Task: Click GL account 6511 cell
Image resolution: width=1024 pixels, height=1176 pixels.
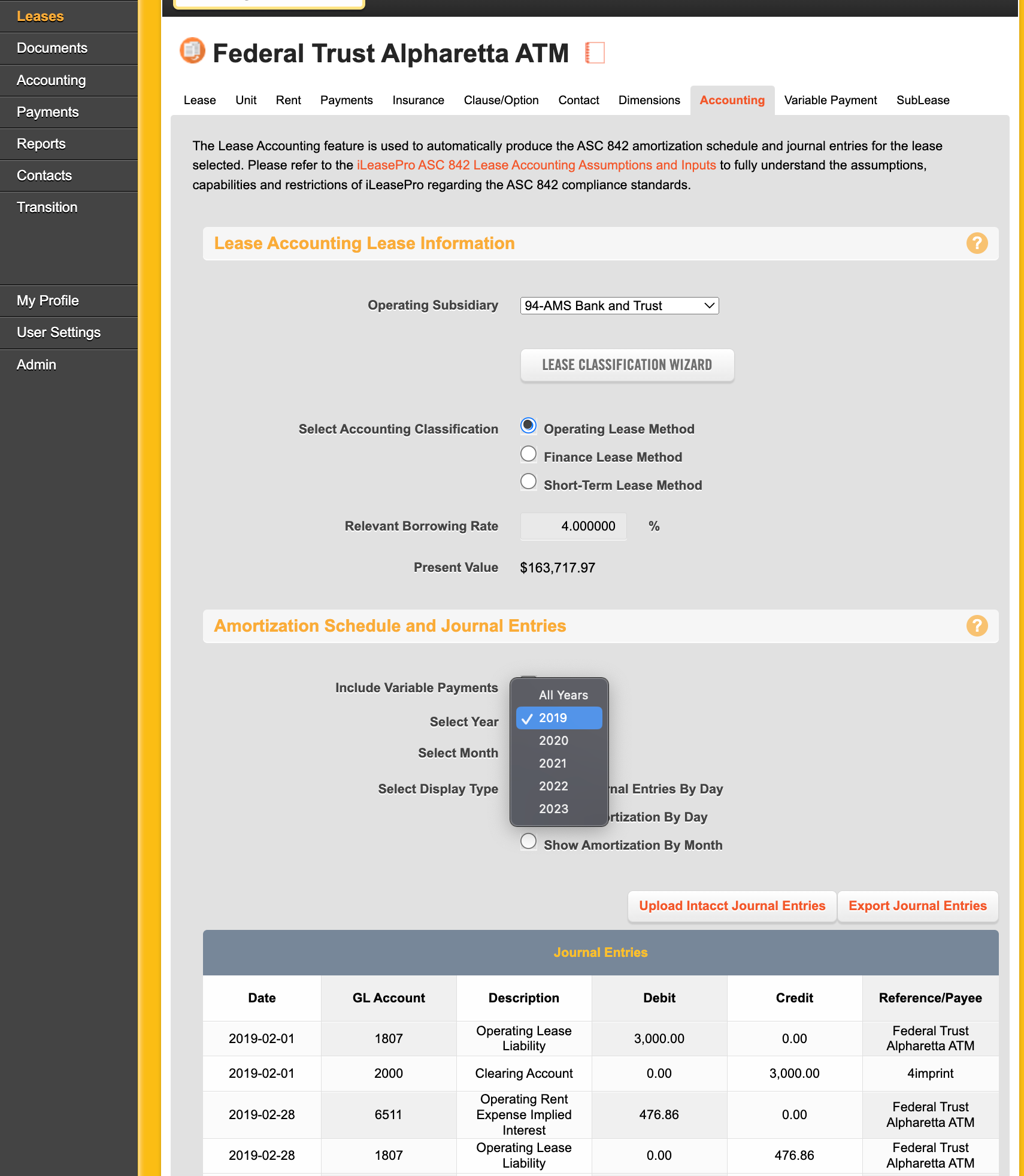Action: point(389,1115)
